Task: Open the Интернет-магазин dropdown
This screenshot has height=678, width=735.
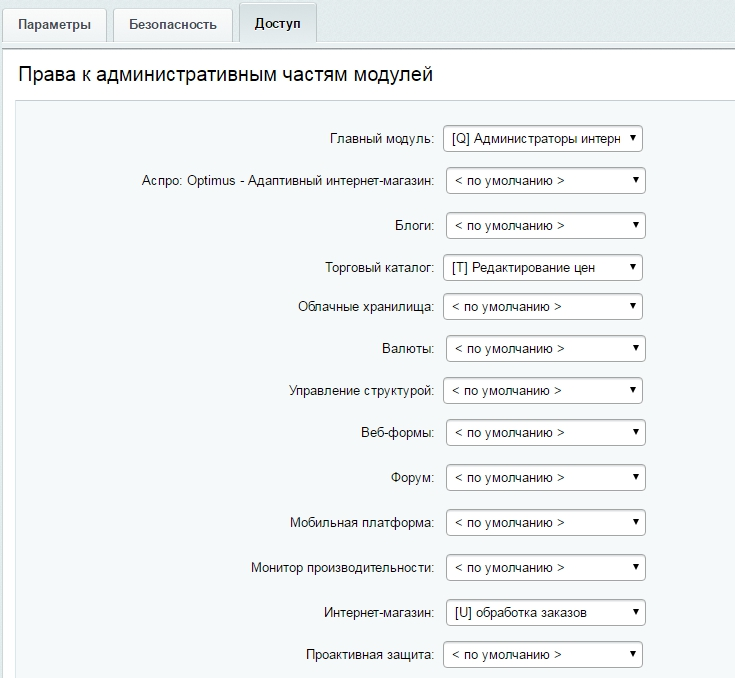Action: tap(546, 612)
